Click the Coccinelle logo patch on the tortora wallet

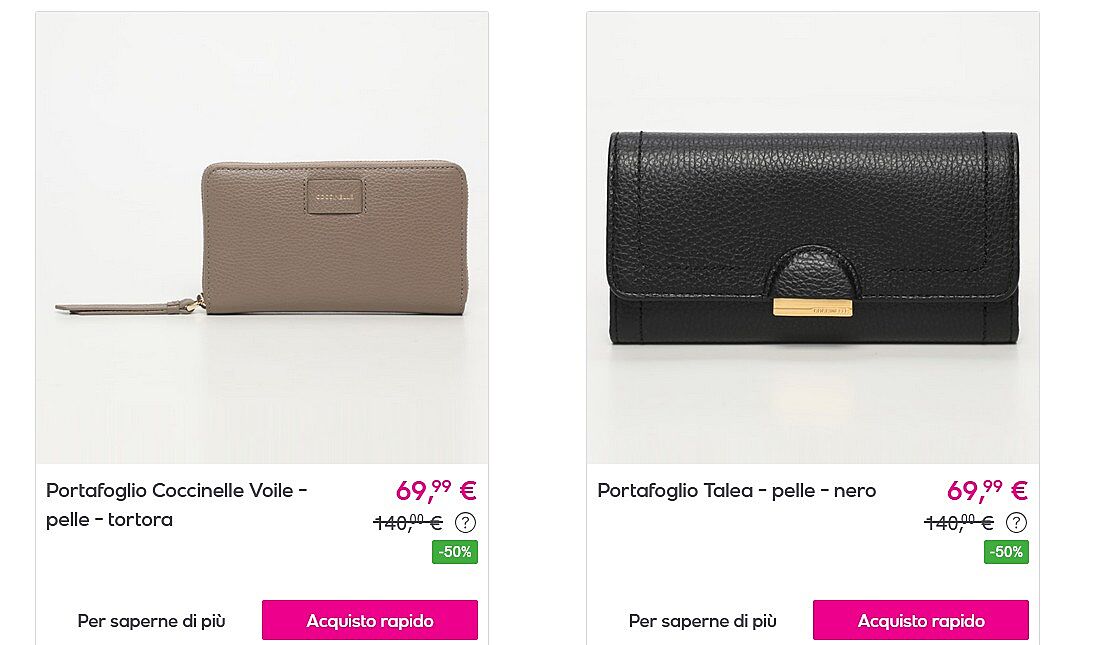pyautogui.click(x=335, y=195)
